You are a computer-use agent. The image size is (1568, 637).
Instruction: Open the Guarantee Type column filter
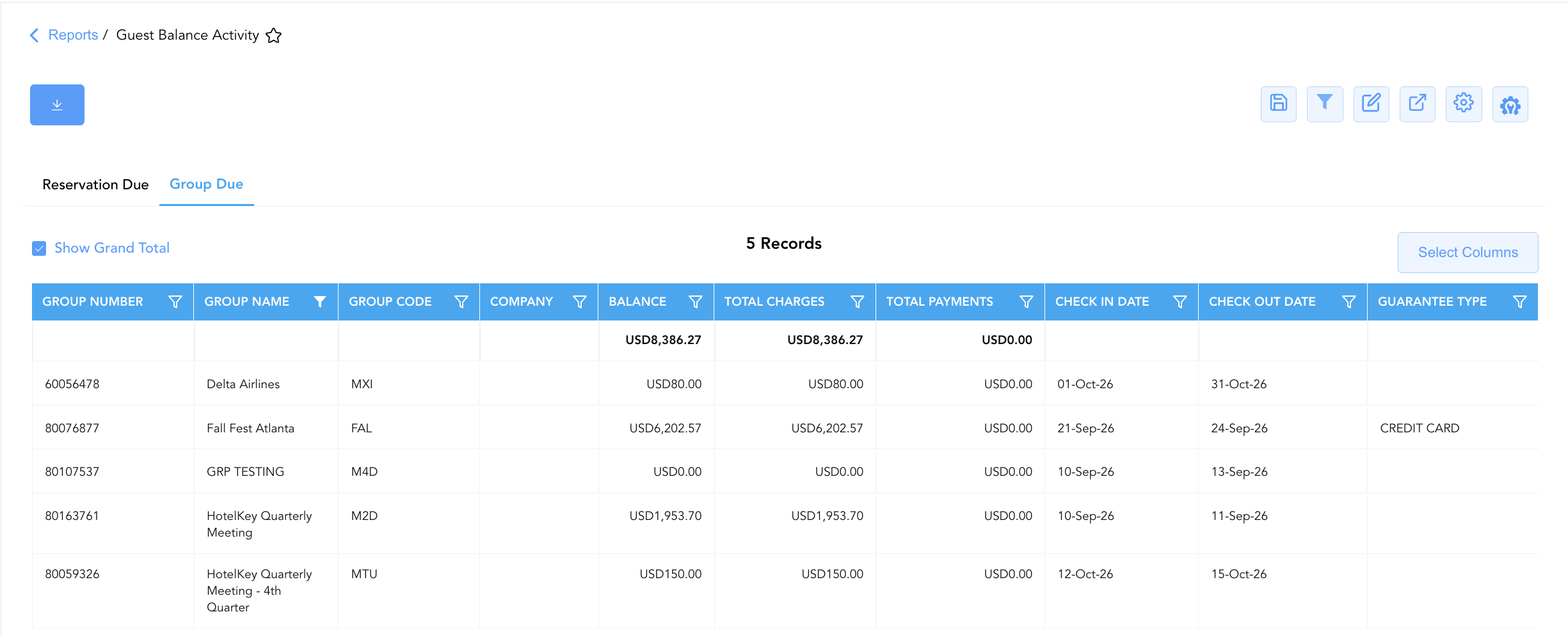[x=1520, y=302]
